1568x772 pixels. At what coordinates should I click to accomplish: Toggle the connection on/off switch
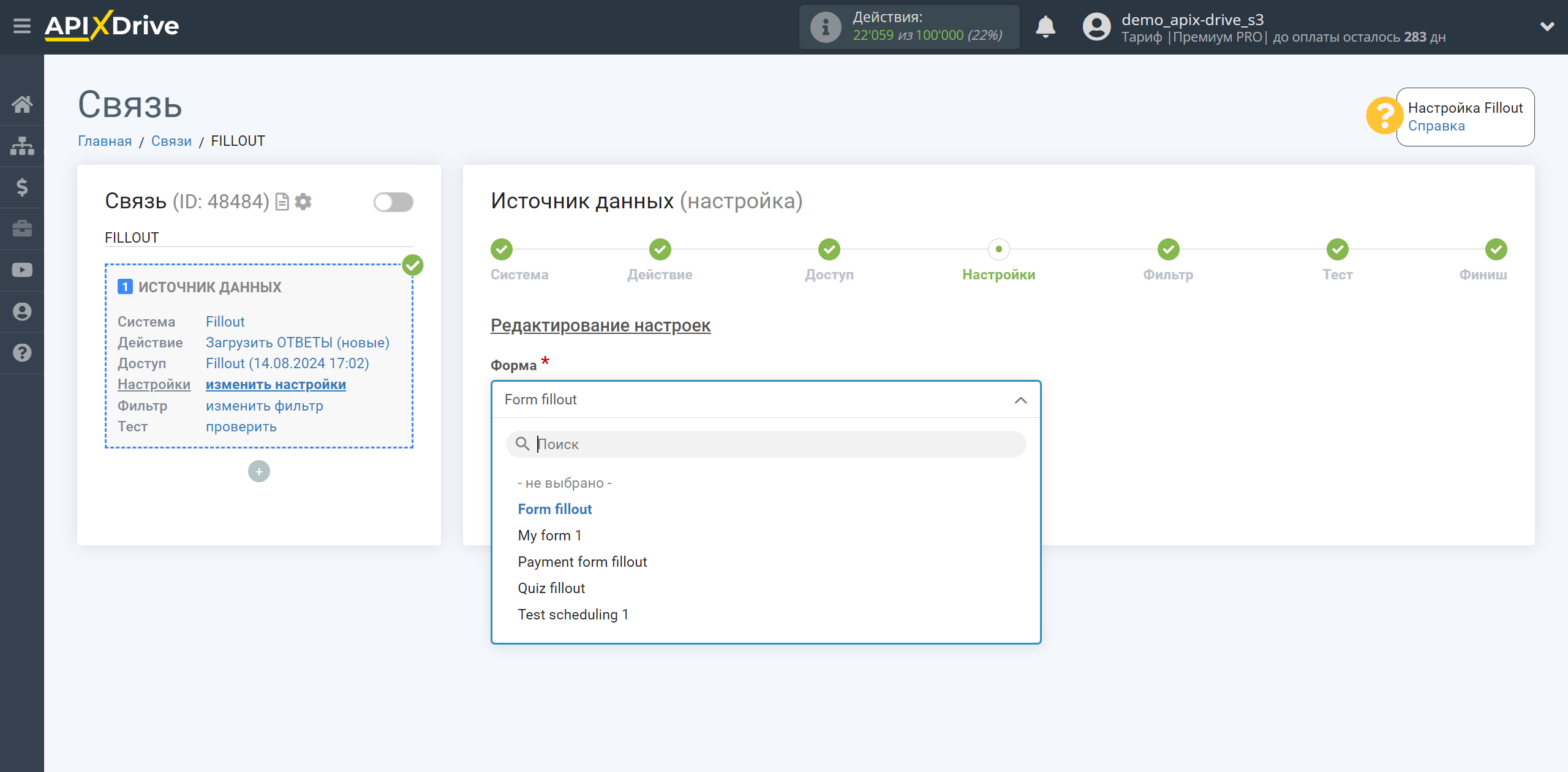pyautogui.click(x=393, y=202)
